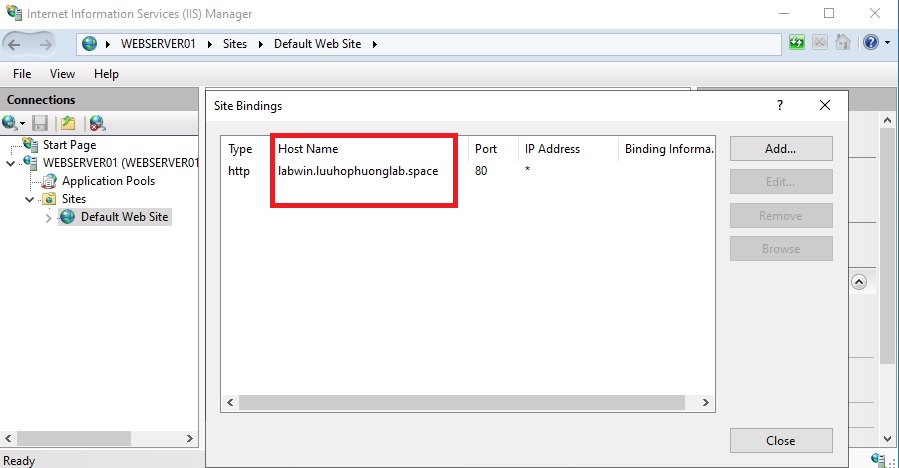Click the bindings list horizontal scrollbar
899x468 pixels.
(x=468, y=402)
